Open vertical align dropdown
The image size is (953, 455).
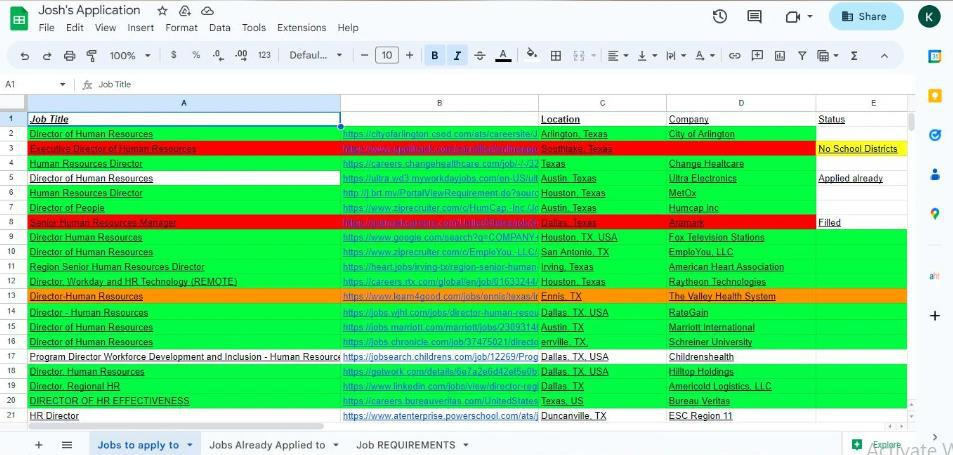pos(647,56)
